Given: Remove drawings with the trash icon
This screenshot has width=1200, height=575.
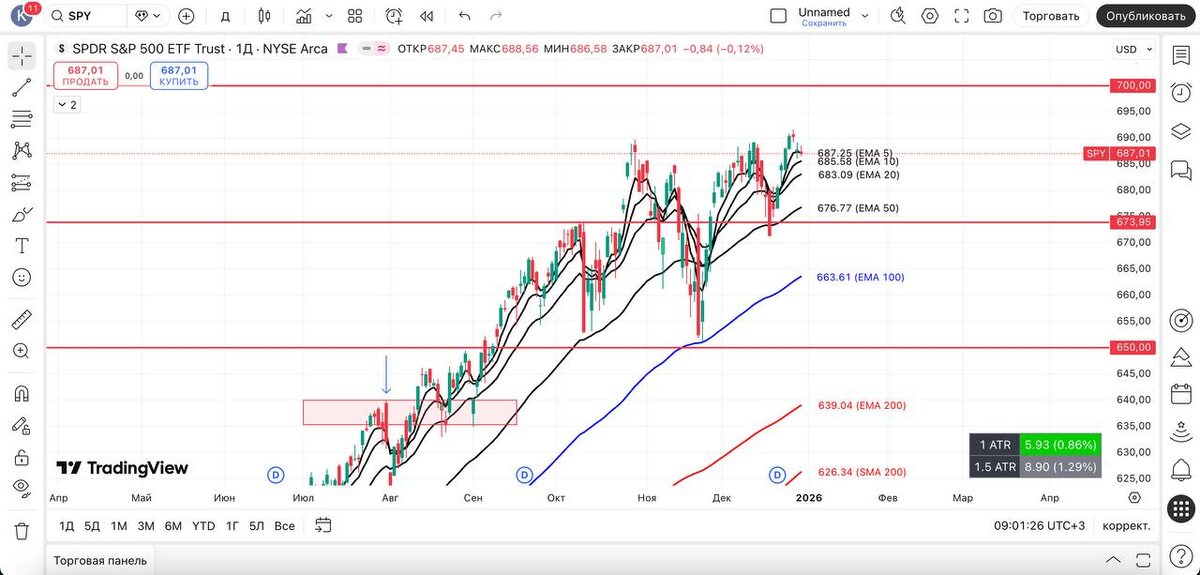Looking at the screenshot, I should (x=22, y=531).
